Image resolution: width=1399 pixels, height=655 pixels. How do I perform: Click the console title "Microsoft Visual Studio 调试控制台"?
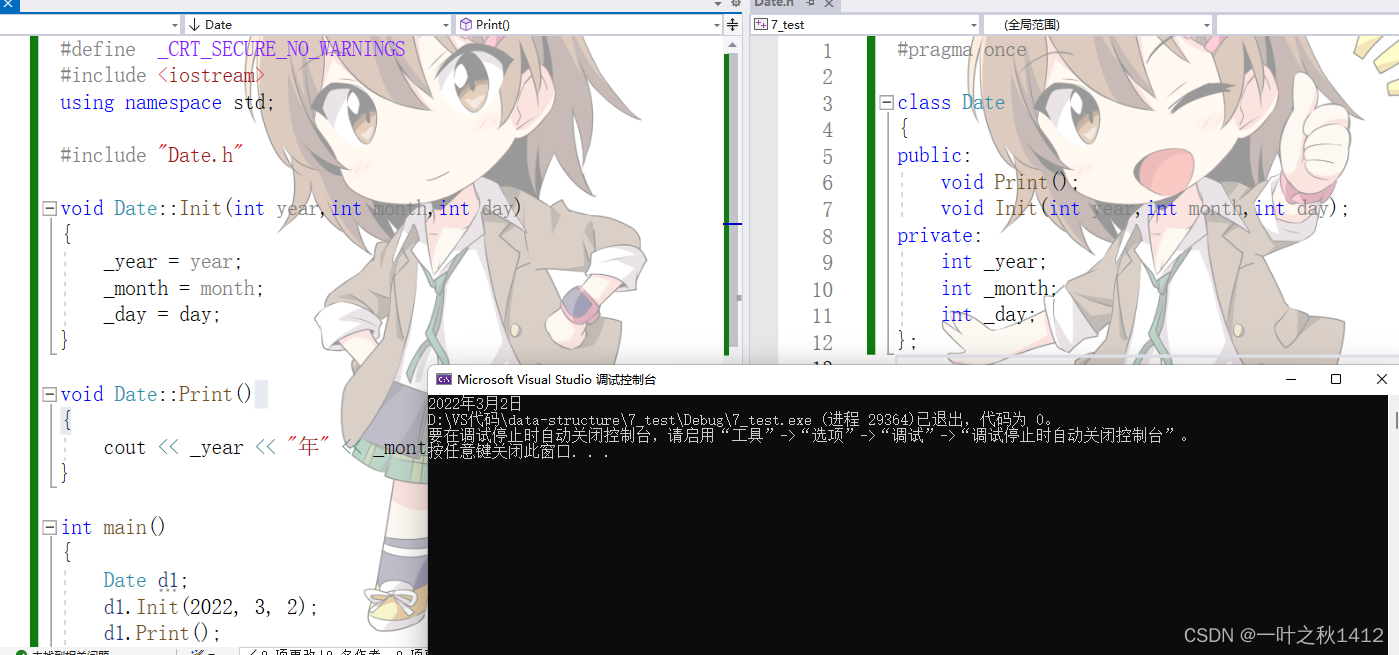click(557, 380)
